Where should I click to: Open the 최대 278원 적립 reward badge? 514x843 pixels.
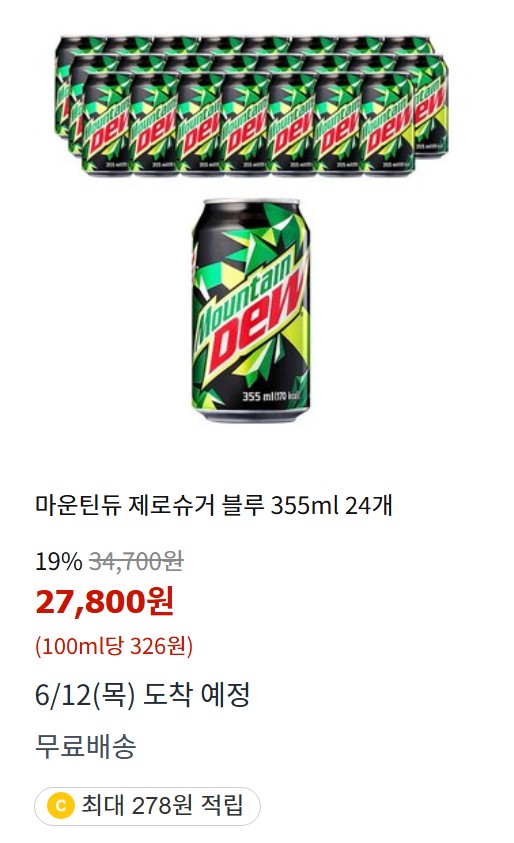pos(147,806)
